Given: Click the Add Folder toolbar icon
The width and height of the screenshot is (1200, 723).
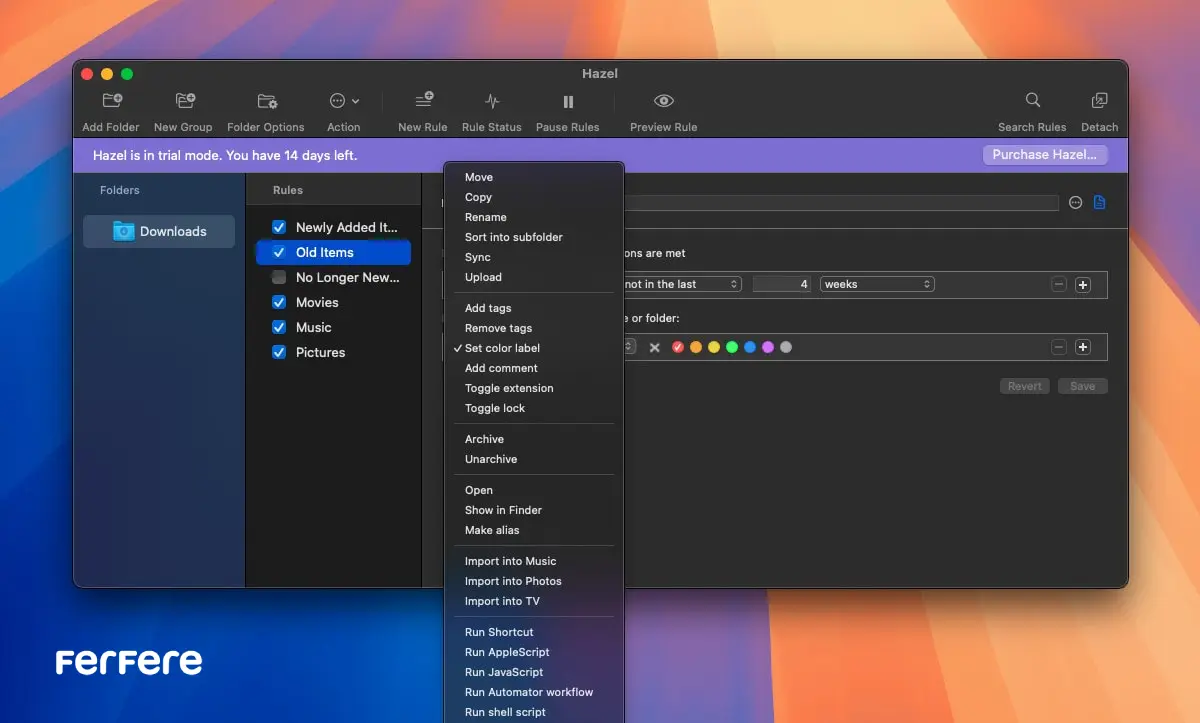Looking at the screenshot, I should click(112, 101).
